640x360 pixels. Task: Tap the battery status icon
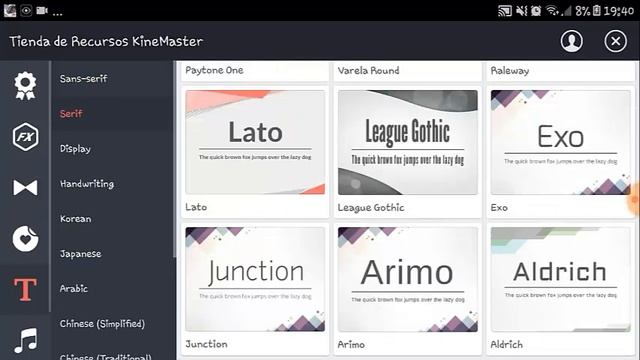[597, 11]
